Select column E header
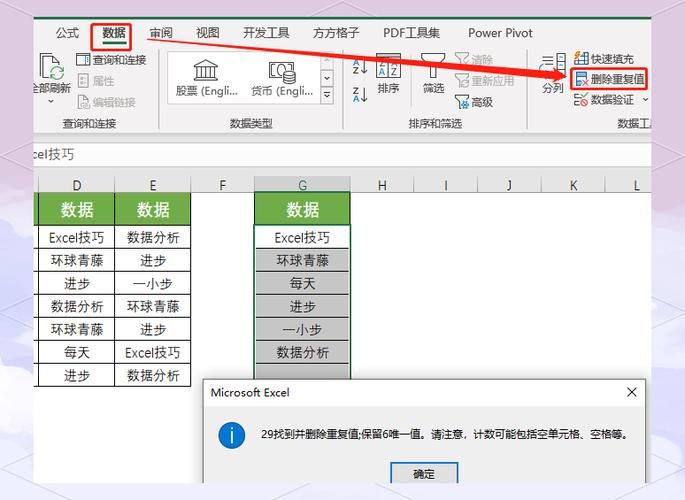 (152, 185)
